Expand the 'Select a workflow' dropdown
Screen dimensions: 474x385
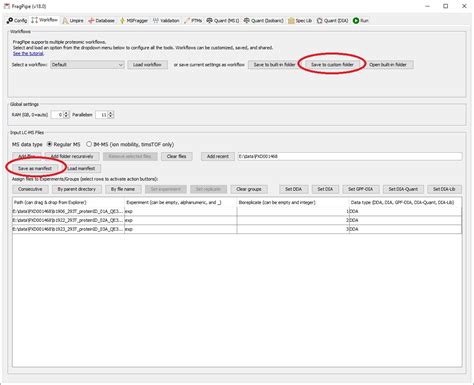87,65
